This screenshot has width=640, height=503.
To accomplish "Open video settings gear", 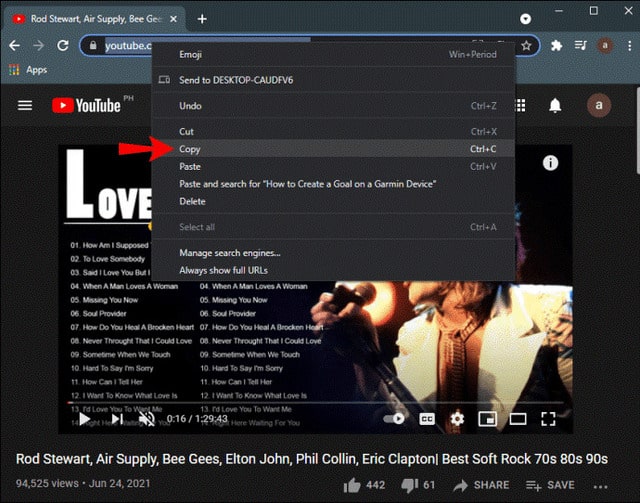I will pos(457,419).
